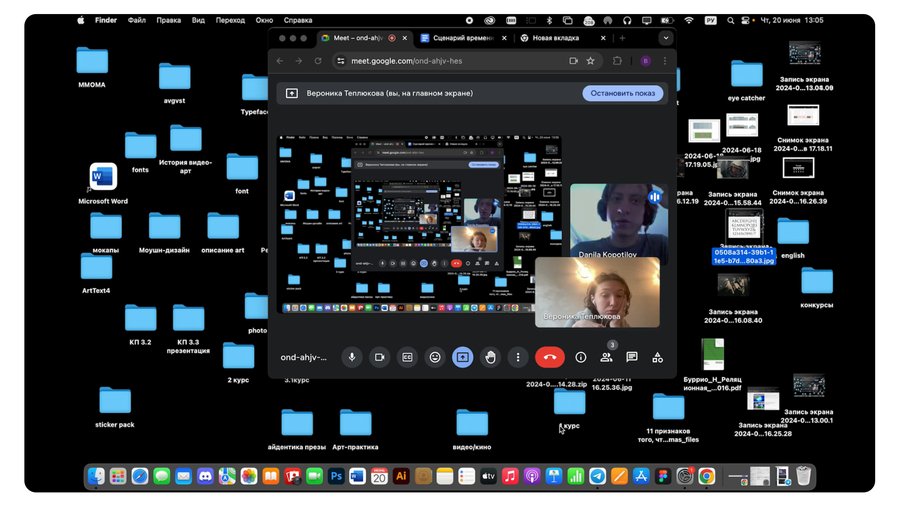Select the Microsoft Word desktop icon
This screenshot has height=506, width=900.
tap(103, 184)
